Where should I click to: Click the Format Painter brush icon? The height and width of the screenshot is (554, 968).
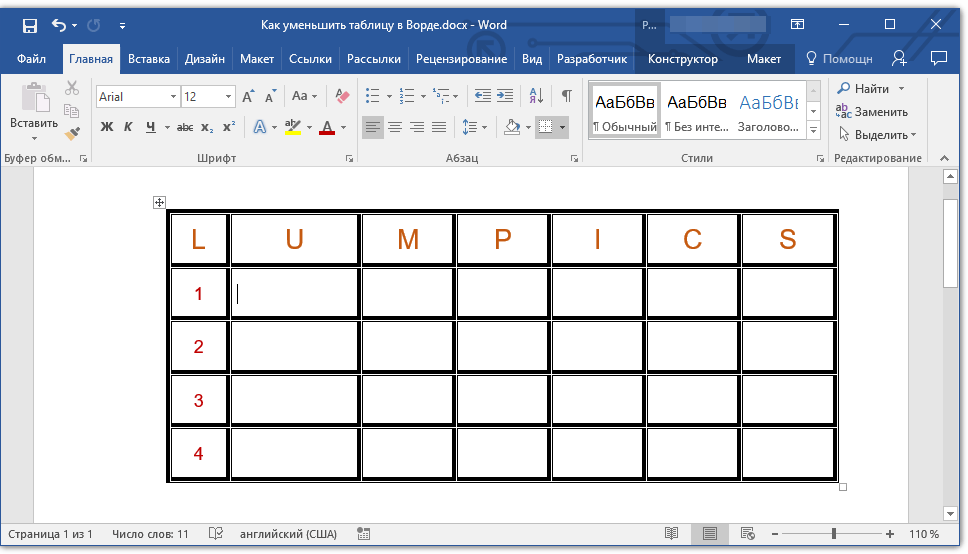pos(72,133)
